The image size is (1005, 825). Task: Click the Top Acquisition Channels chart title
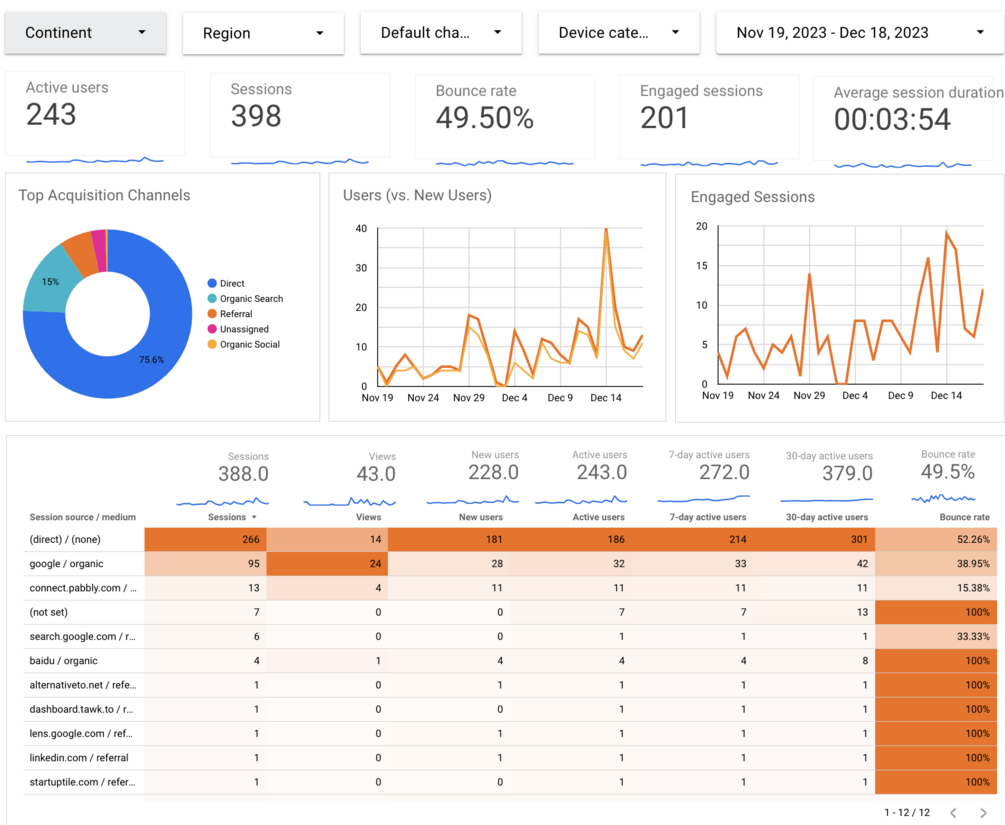coord(104,195)
